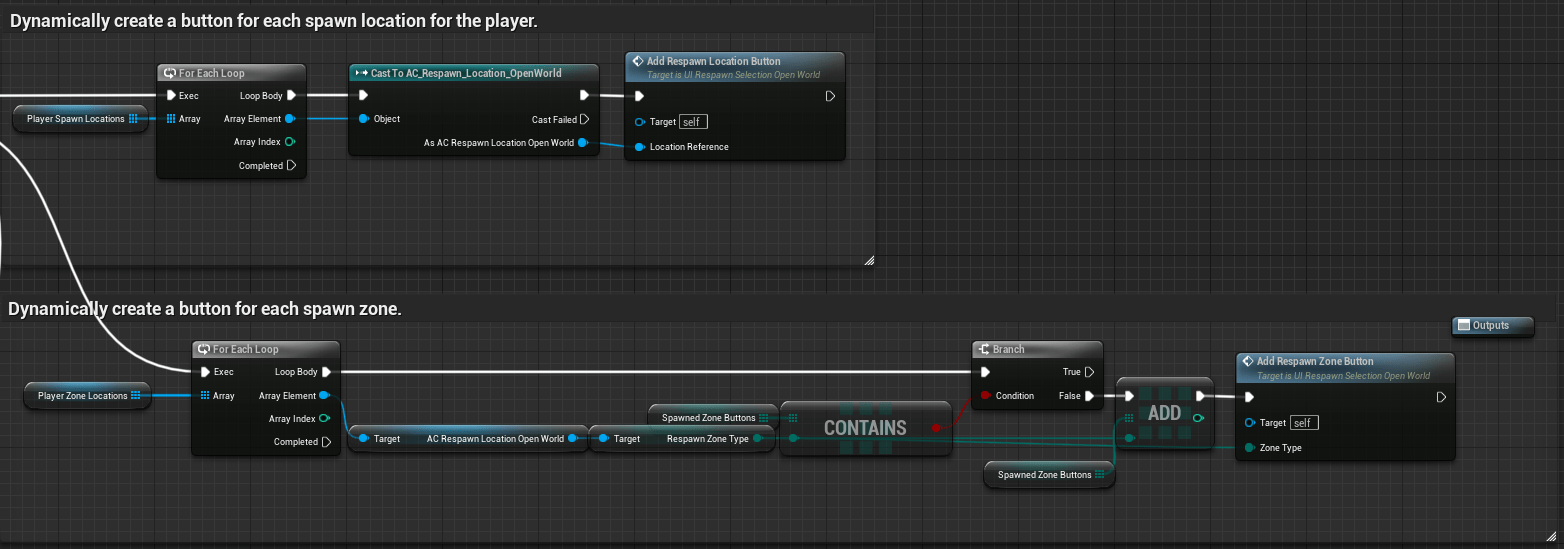Select Spawned Zone Buttons node above CONTAINS
The width and height of the screenshot is (1564, 549).
(x=713, y=417)
